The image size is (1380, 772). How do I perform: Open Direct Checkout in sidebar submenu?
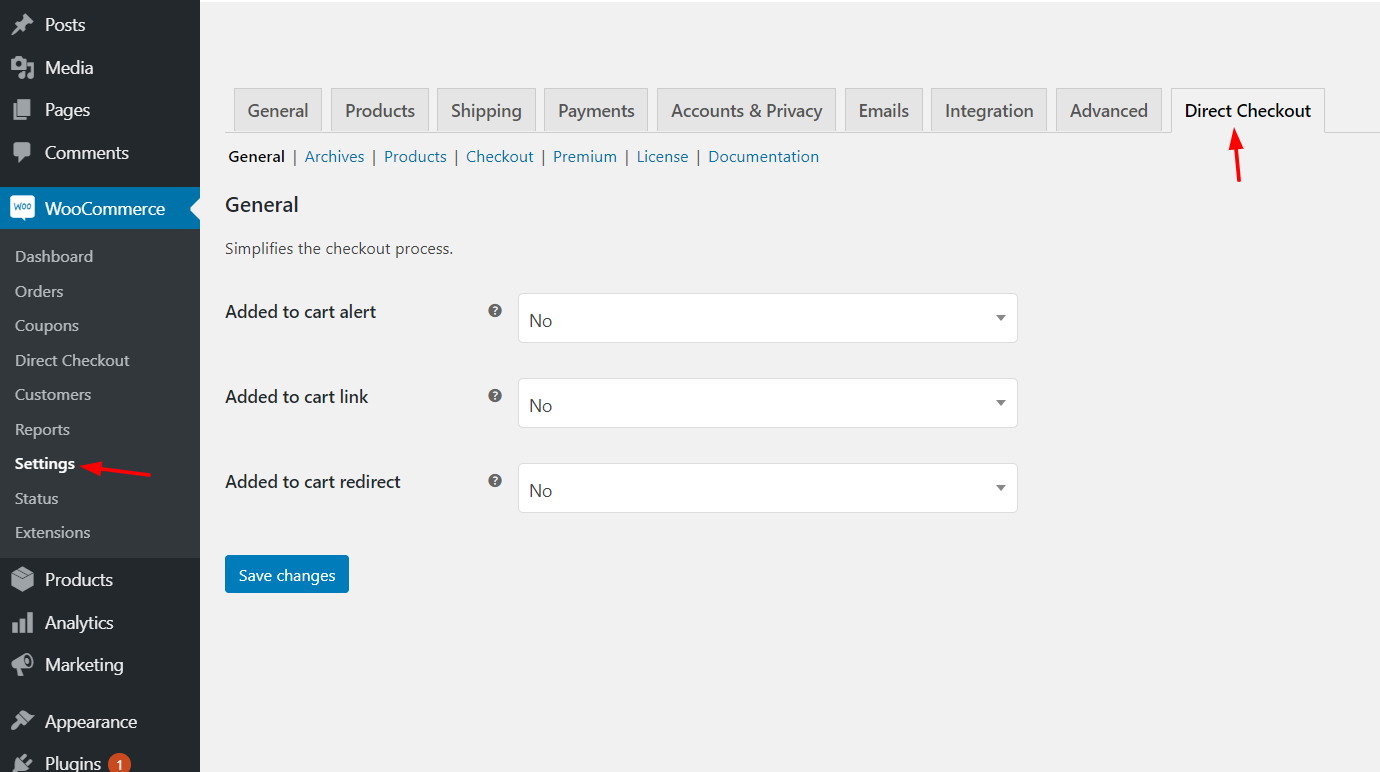[x=72, y=361]
